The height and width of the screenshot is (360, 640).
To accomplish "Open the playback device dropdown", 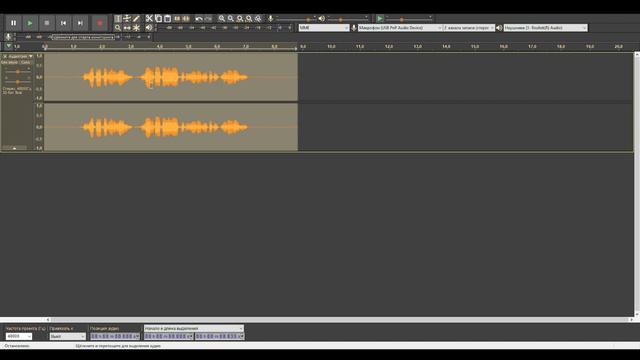I will click(546, 28).
